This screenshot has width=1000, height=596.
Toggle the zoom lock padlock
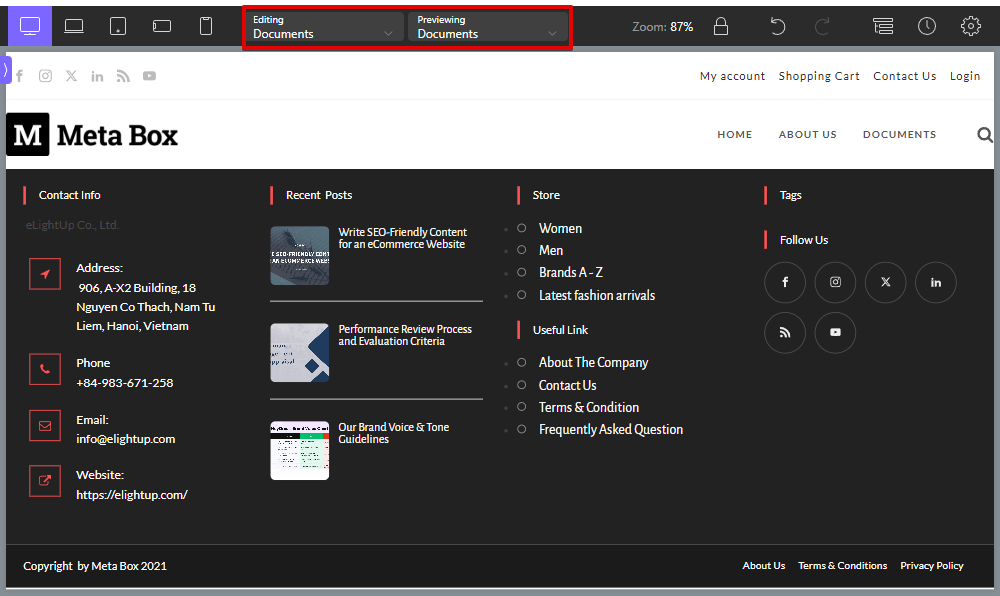pyautogui.click(x=721, y=26)
